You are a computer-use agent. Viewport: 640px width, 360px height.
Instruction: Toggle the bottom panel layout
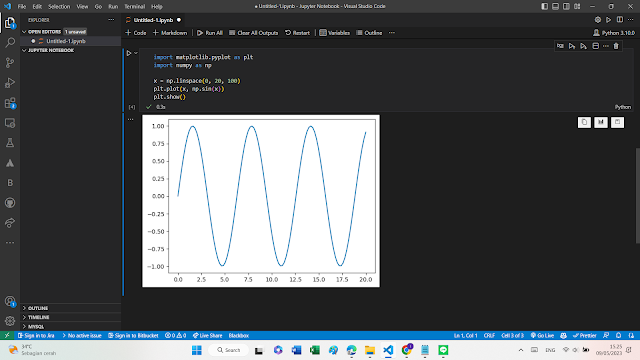(556, 6)
